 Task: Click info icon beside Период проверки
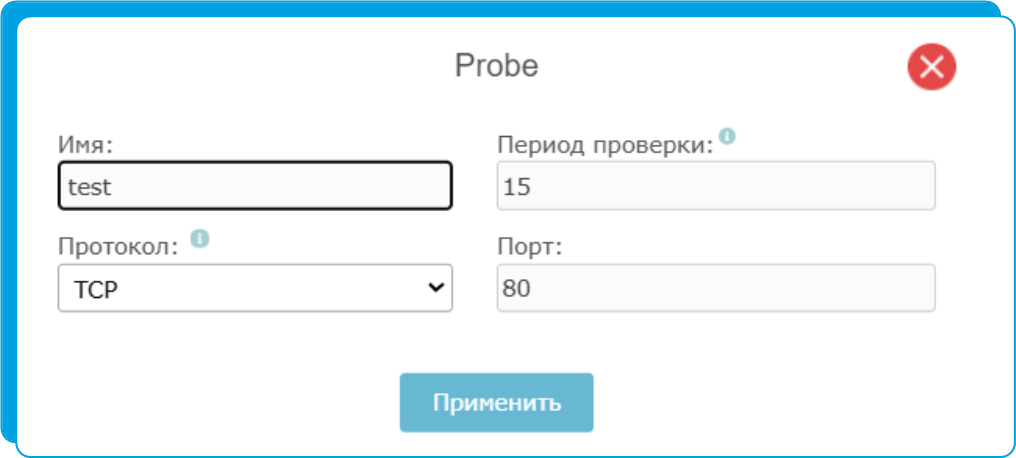tap(728, 136)
